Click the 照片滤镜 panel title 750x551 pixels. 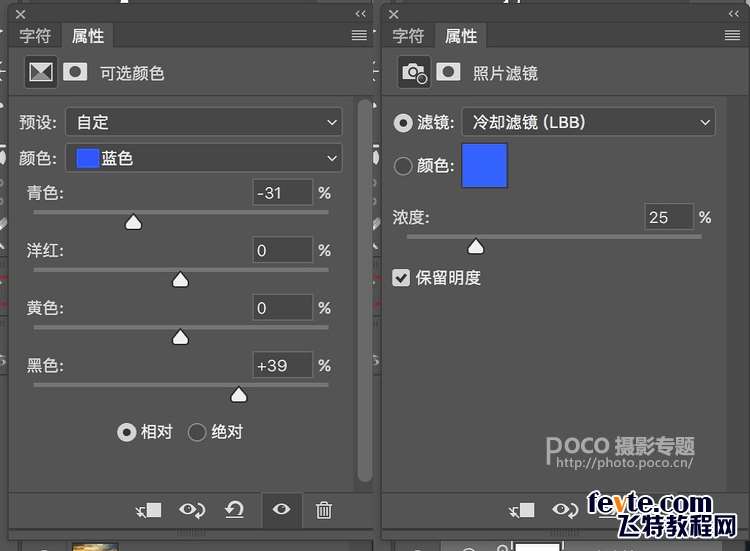pyautogui.click(x=505, y=73)
